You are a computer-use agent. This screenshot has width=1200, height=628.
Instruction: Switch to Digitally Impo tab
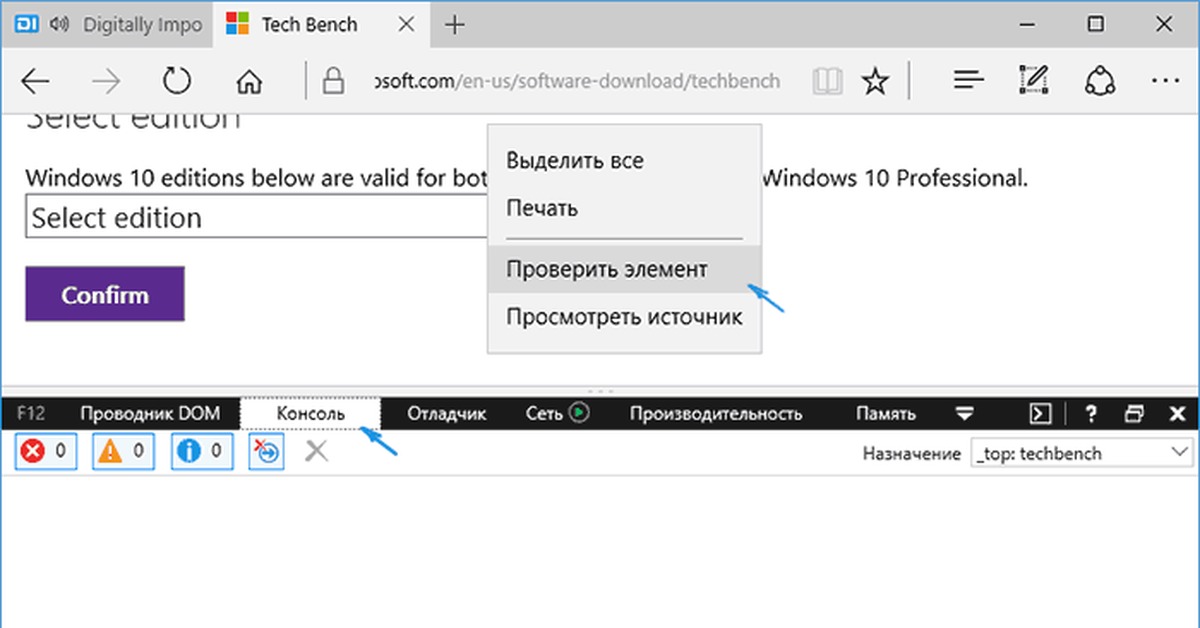(x=105, y=24)
